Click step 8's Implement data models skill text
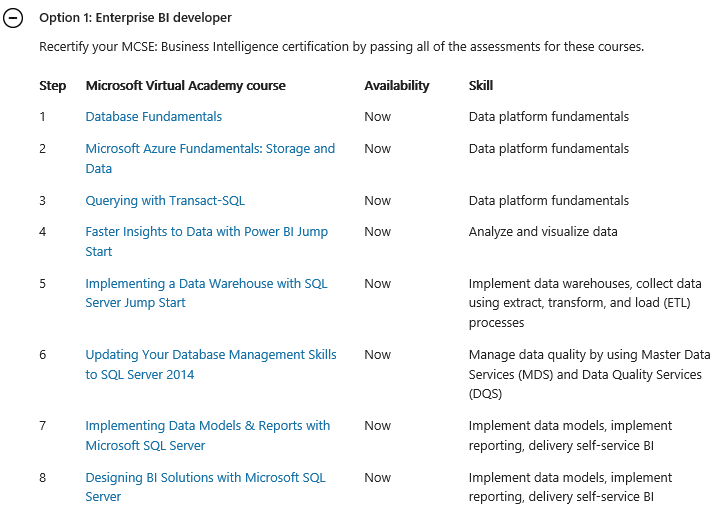Viewport: 726px width, 520px height. click(570, 487)
